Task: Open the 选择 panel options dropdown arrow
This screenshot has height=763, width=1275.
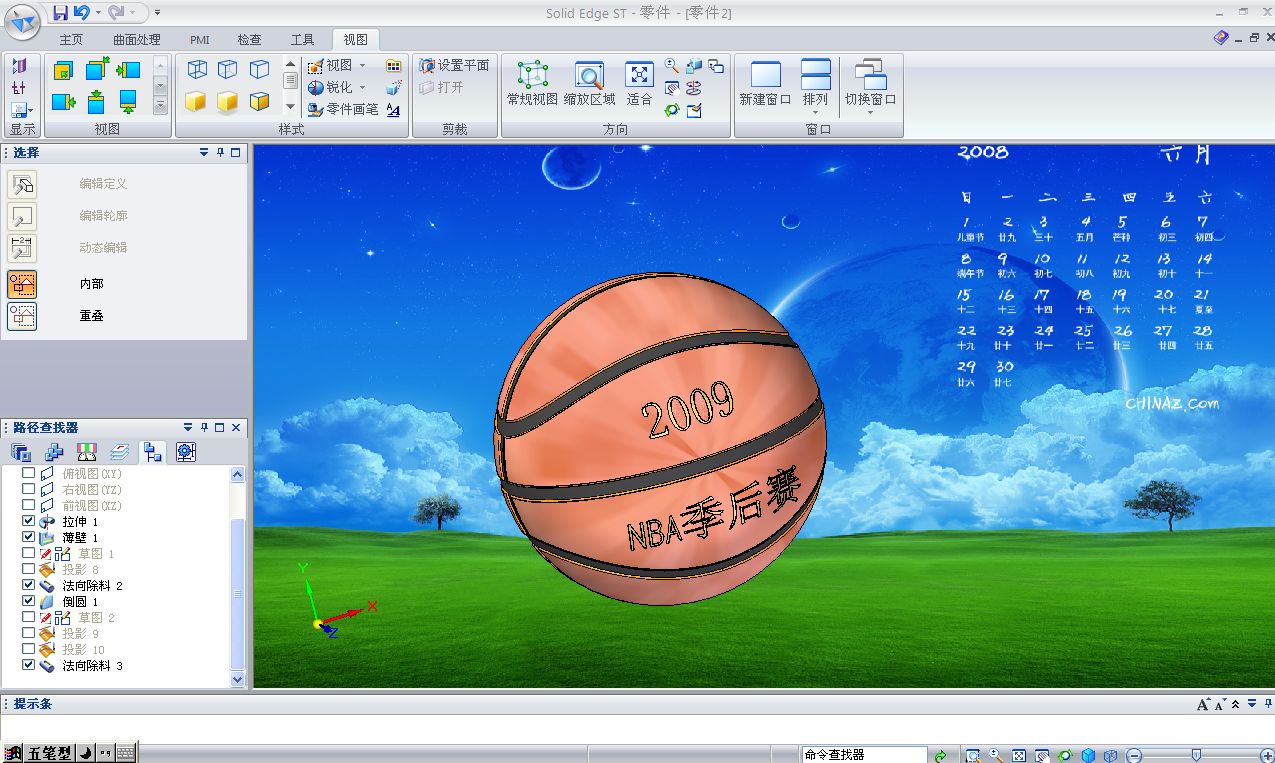Action: click(204, 153)
